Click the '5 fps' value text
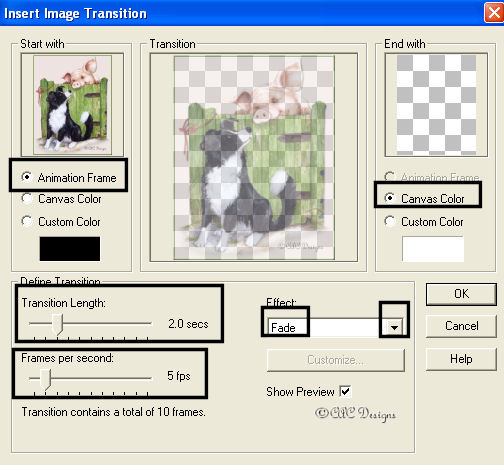504x465 pixels. (179, 376)
